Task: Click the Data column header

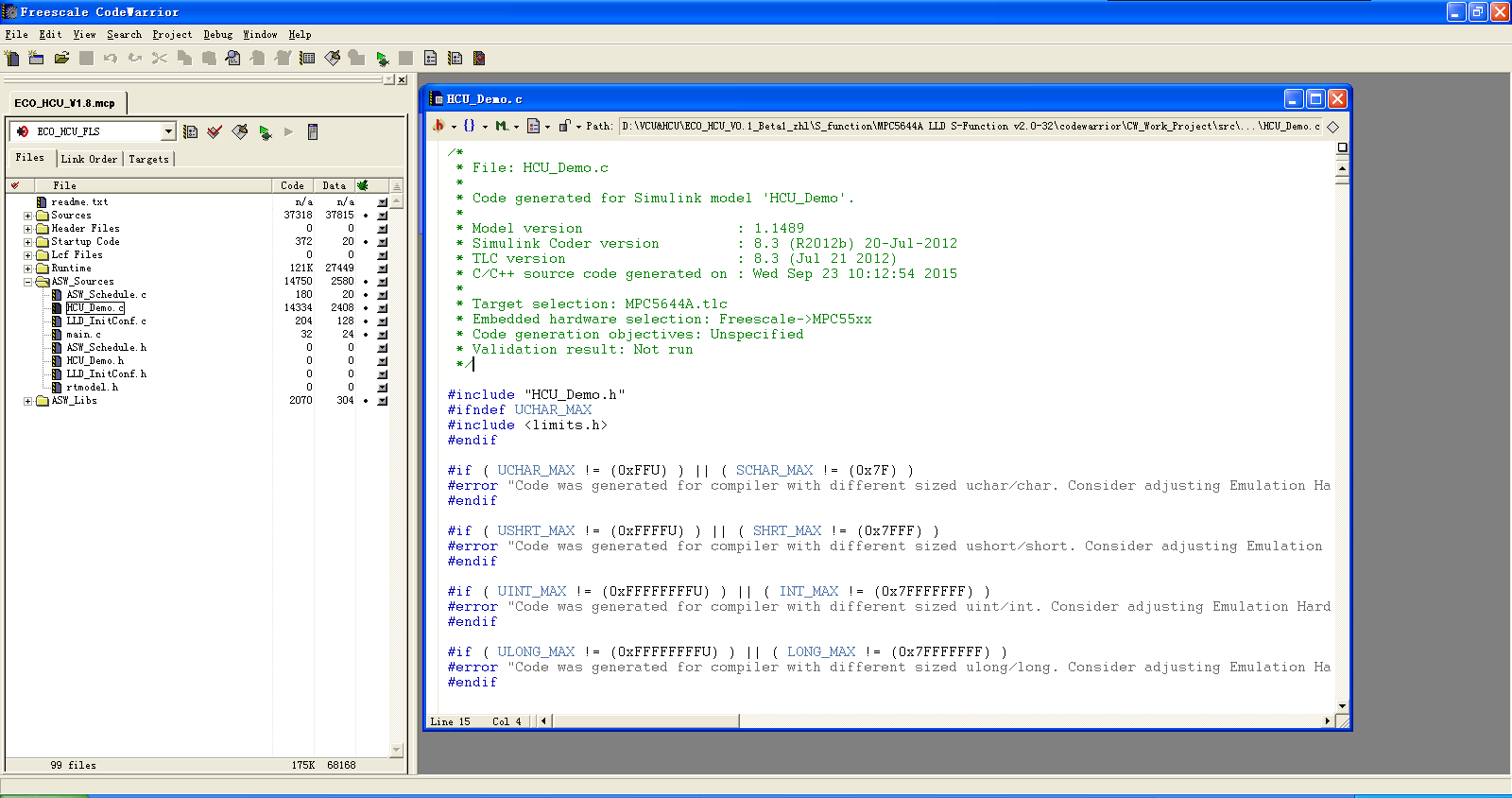Action: 335,185
